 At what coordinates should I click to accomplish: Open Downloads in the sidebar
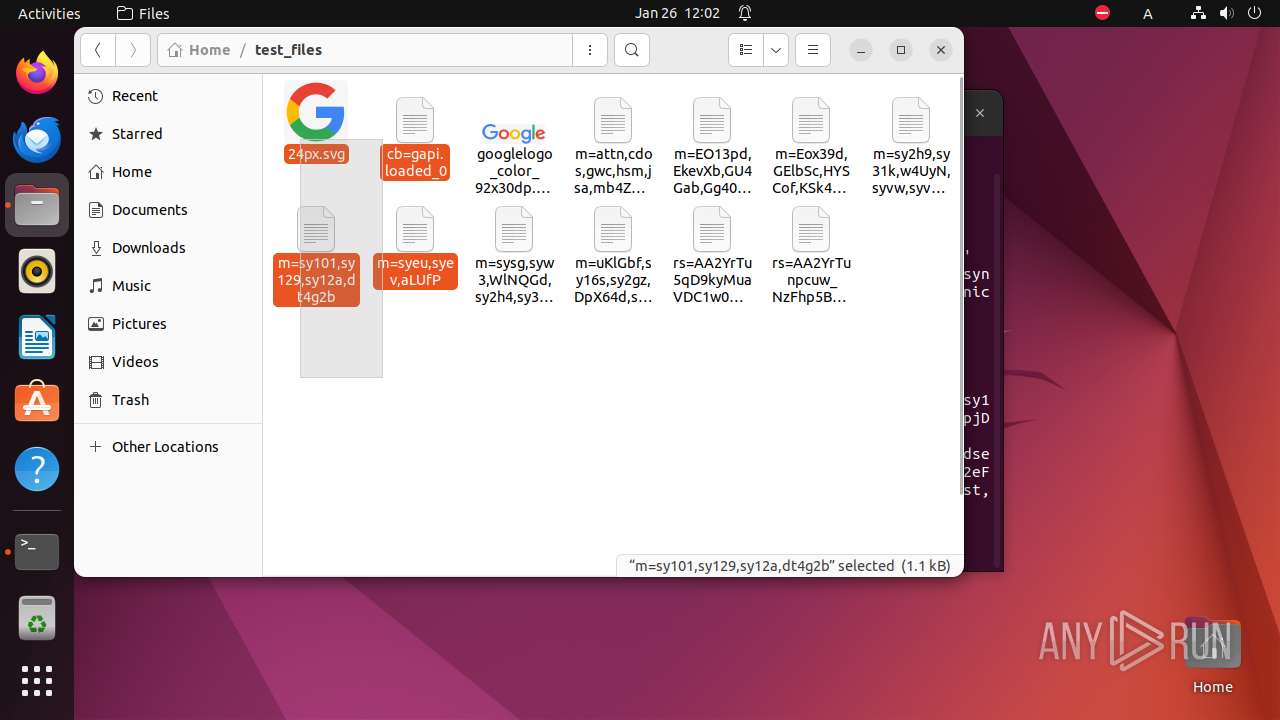[x=168, y=248]
